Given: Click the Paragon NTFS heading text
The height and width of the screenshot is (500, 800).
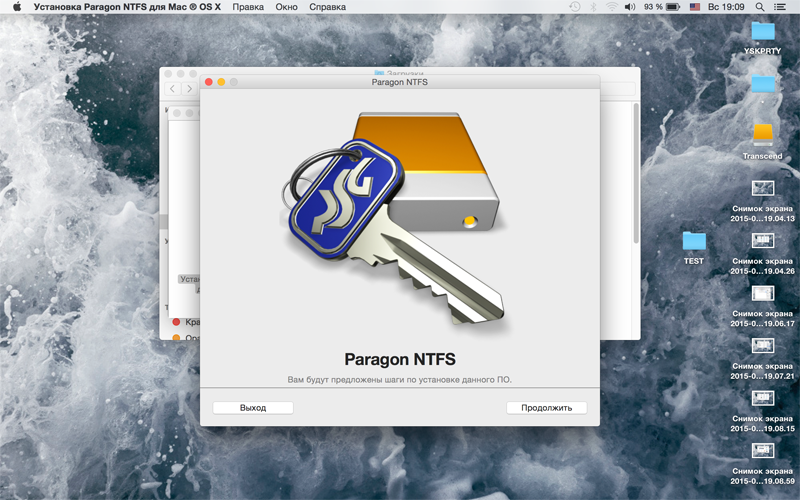Looking at the screenshot, I should click(400, 359).
